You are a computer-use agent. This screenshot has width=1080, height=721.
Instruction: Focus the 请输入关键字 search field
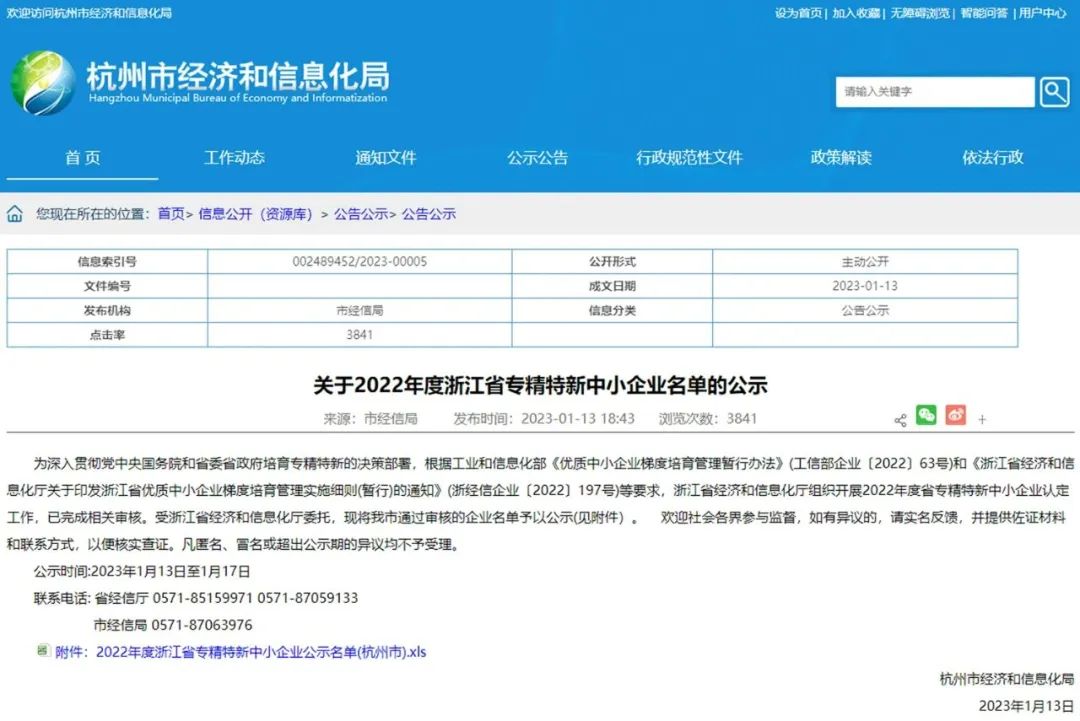(x=934, y=92)
